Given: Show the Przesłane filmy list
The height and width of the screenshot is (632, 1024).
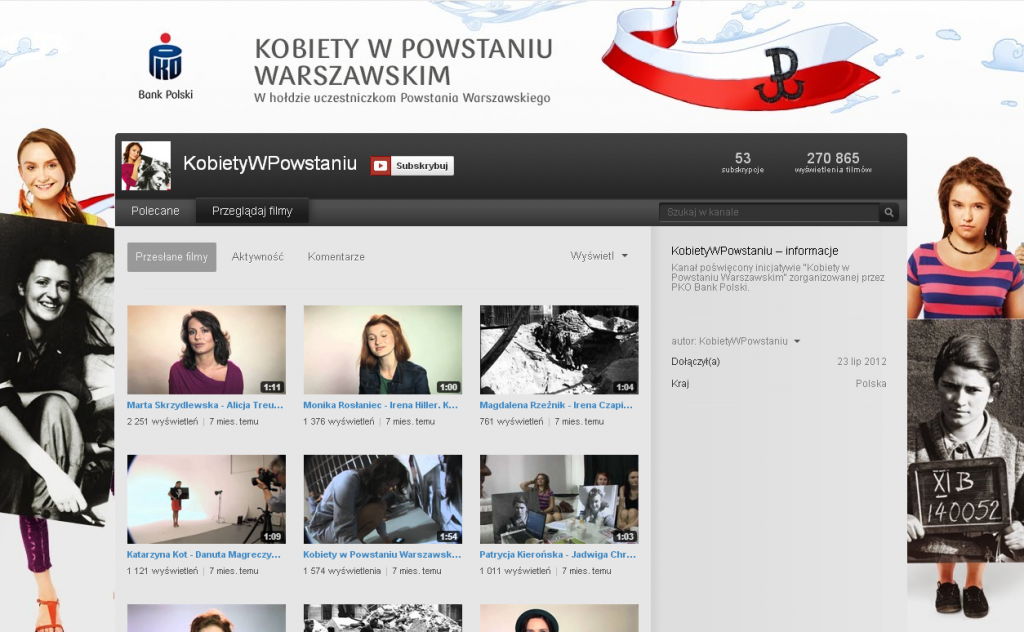Looking at the screenshot, I should [x=171, y=257].
